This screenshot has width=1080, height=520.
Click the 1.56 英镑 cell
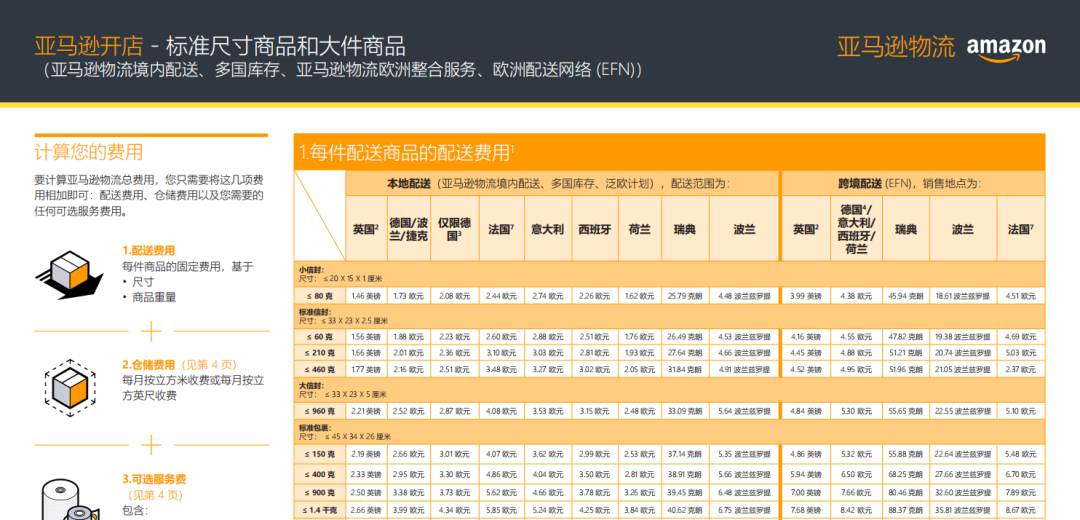pos(366,337)
